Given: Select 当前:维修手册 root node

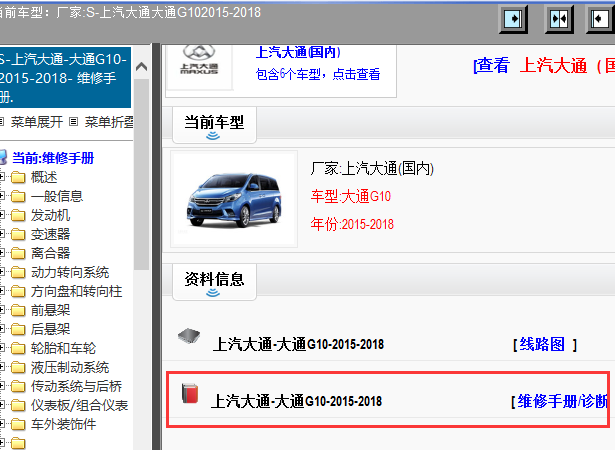Looking at the screenshot, I should (x=53, y=158).
